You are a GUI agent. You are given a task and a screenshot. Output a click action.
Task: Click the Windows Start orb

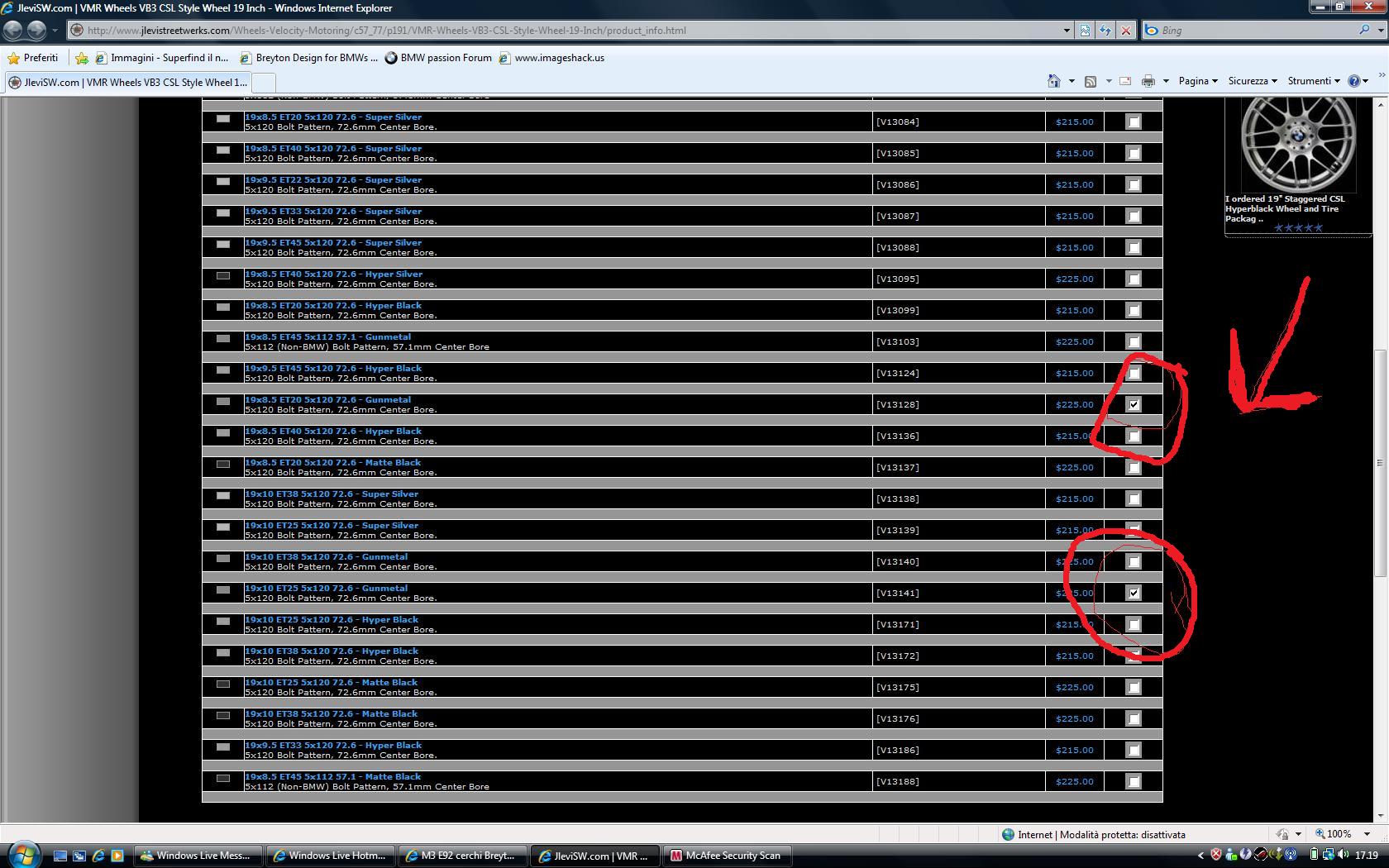(x=24, y=854)
